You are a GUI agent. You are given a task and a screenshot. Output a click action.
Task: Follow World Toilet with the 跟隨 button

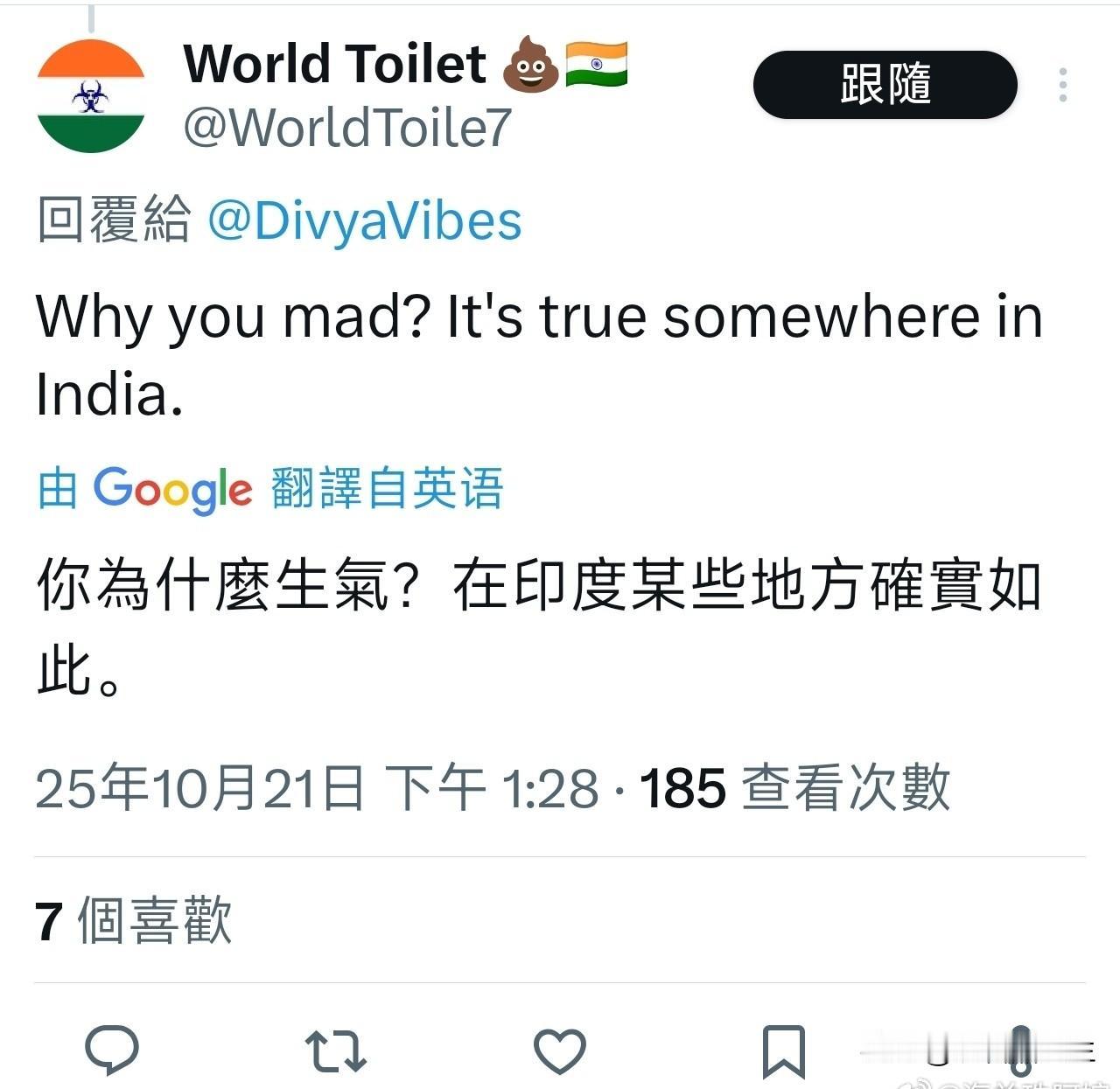coord(885,85)
